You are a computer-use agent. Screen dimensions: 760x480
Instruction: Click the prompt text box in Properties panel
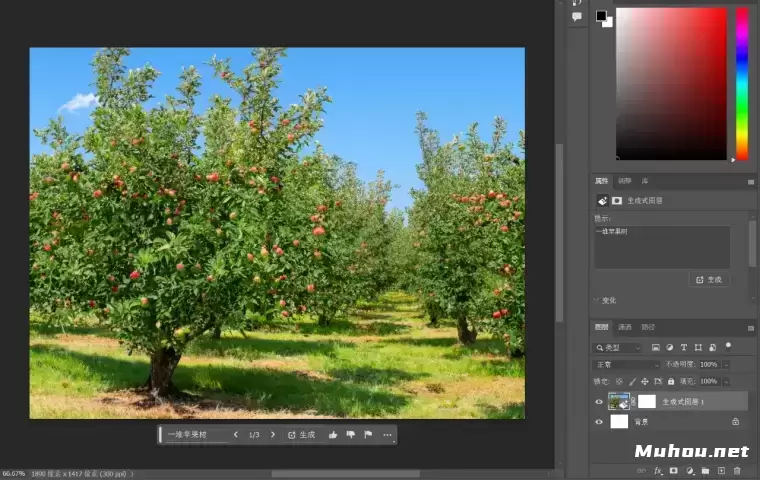[x=662, y=247]
